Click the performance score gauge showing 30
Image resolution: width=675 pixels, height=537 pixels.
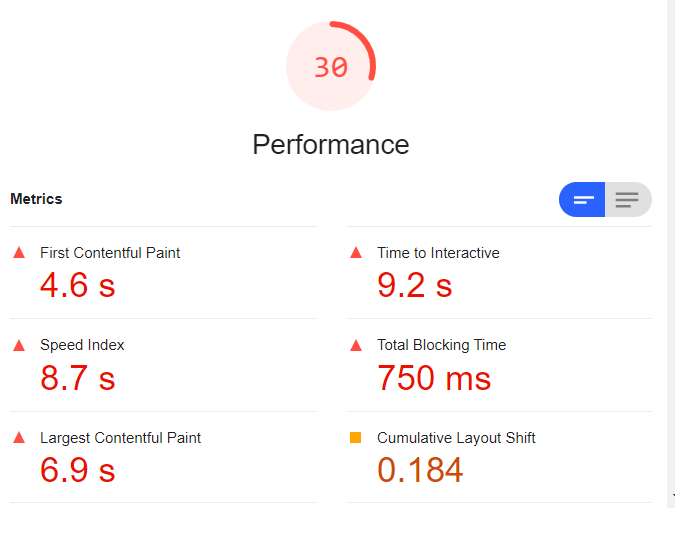coord(331,66)
